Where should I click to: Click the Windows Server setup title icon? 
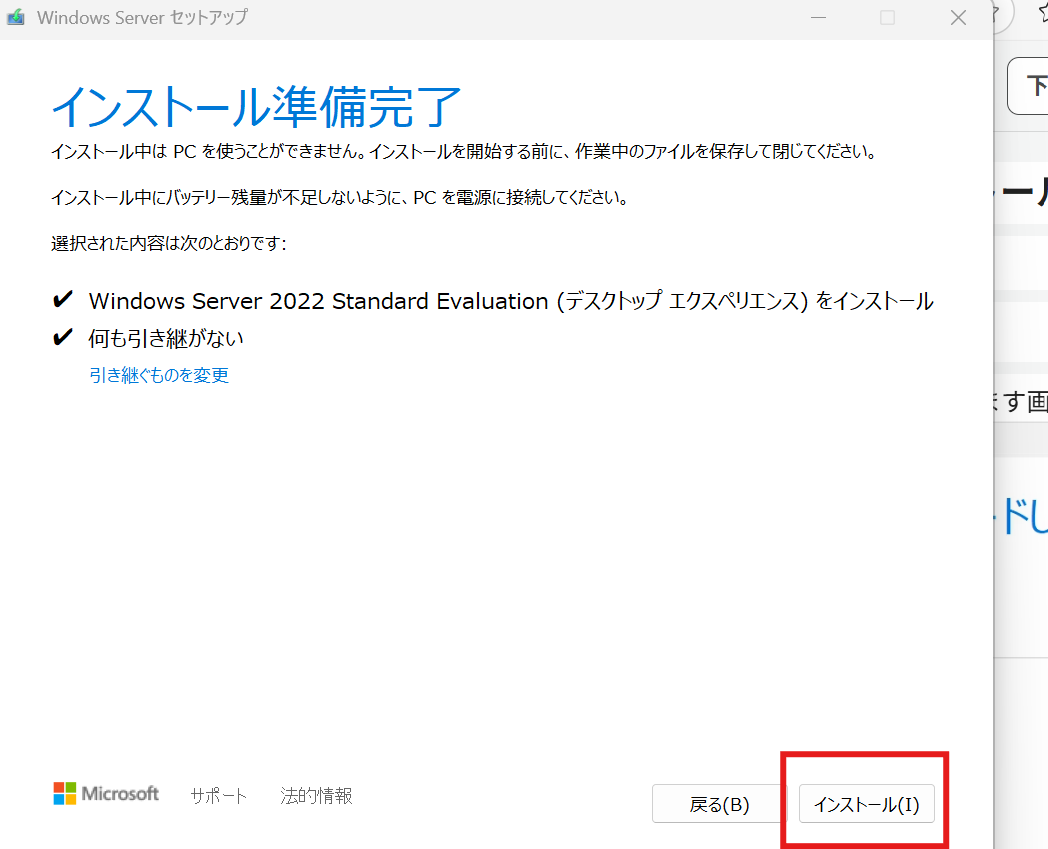tap(16, 17)
